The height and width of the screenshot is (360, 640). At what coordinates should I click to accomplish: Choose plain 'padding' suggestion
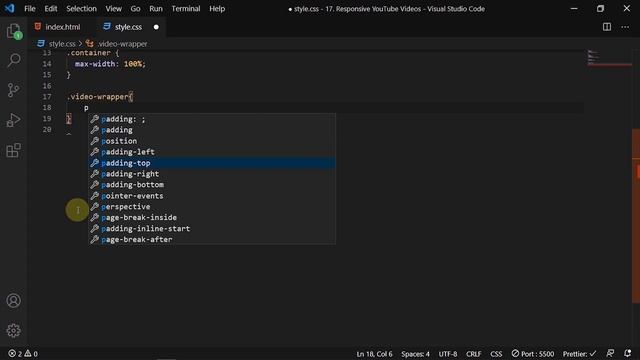[x=212, y=130]
